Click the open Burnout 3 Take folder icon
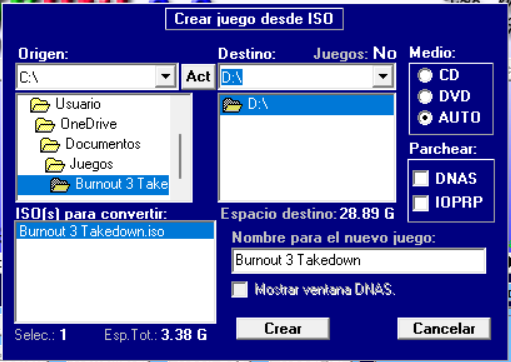The height and width of the screenshot is (362, 511). 60,185
